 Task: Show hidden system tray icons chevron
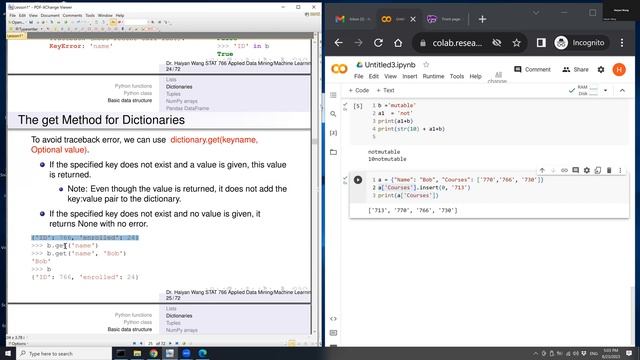click(x=535, y=353)
